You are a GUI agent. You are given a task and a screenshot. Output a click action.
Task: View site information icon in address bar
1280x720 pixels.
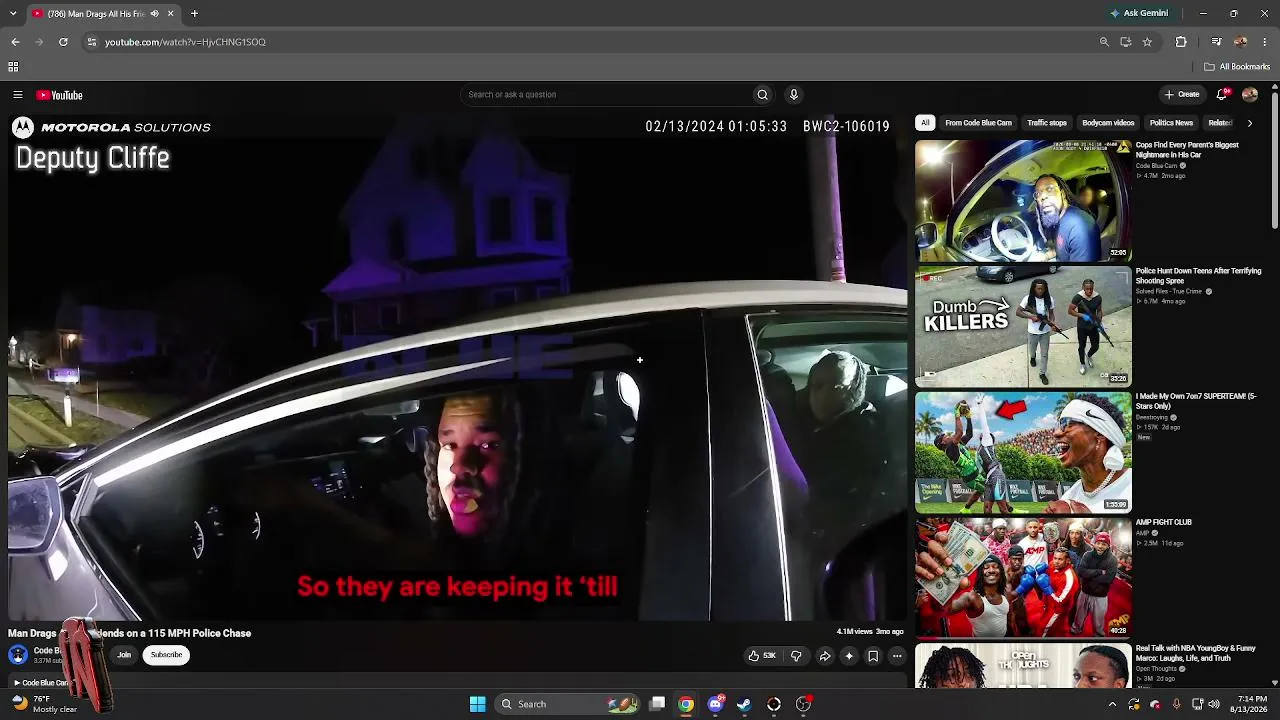[x=91, y=42]
